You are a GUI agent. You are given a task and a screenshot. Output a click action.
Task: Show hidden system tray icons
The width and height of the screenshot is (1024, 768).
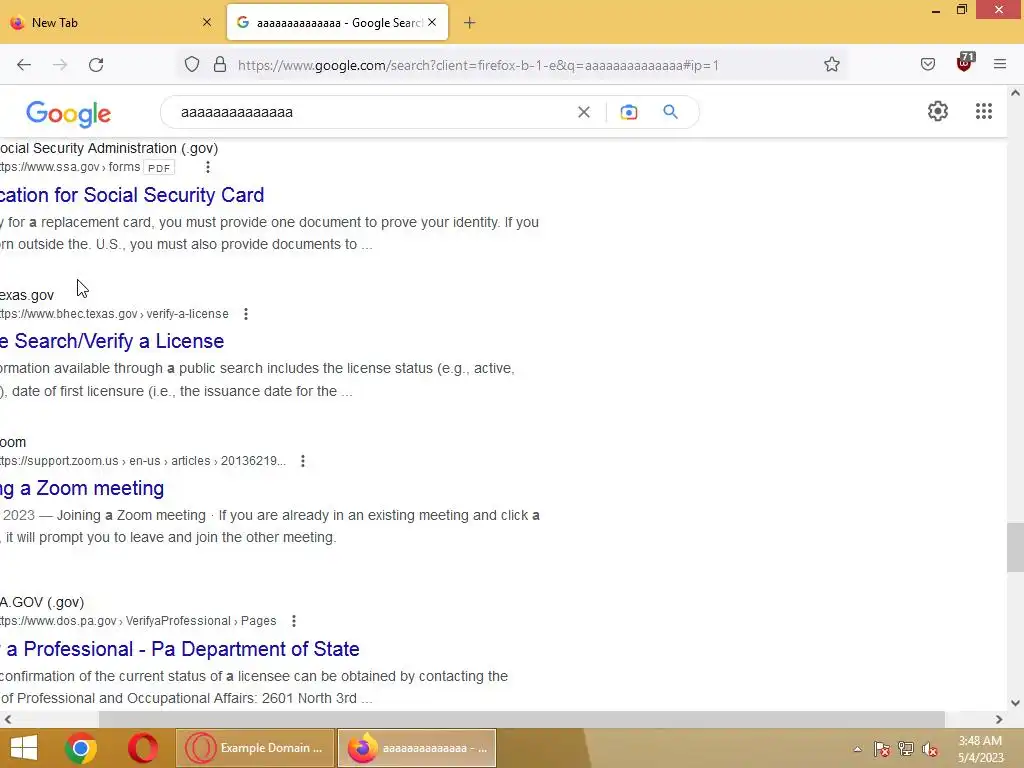pos(857,749)
